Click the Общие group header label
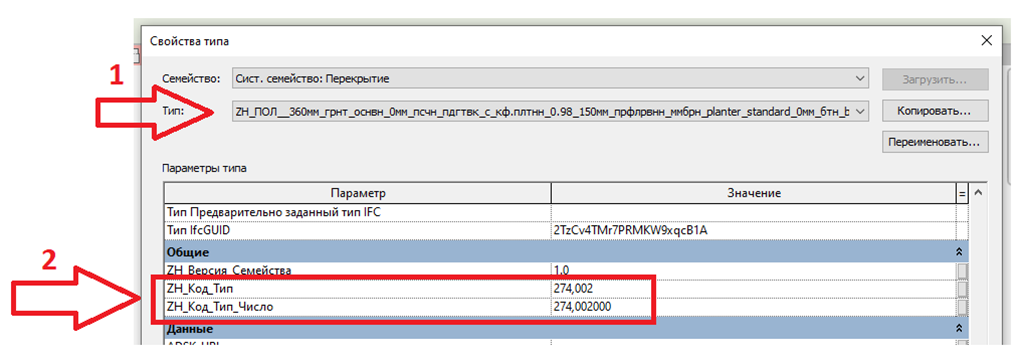Viewport: 1025px width, 363px height. pos(188,252)
